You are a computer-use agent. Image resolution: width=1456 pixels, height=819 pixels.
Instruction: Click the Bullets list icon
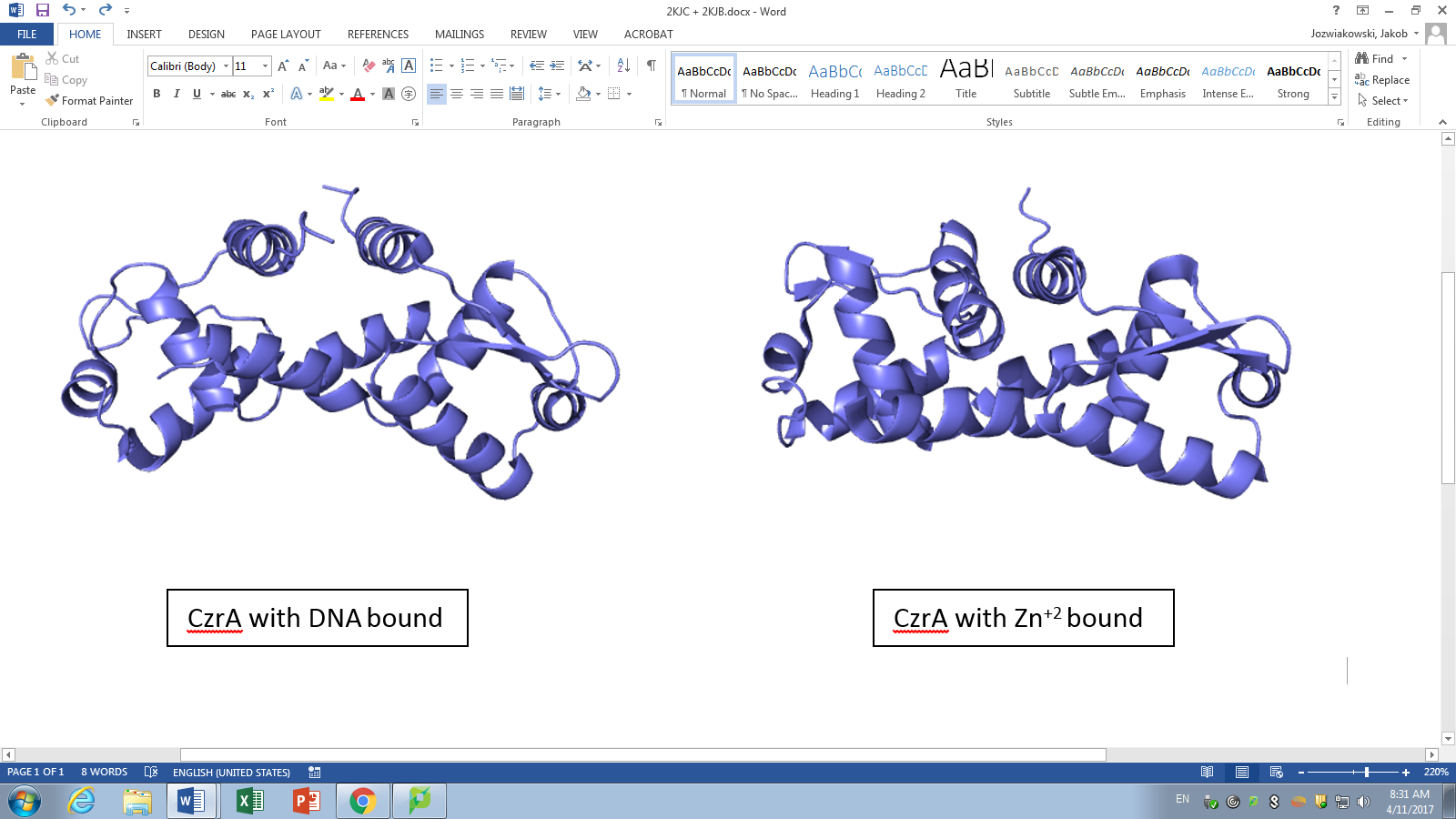pos(437,66)
